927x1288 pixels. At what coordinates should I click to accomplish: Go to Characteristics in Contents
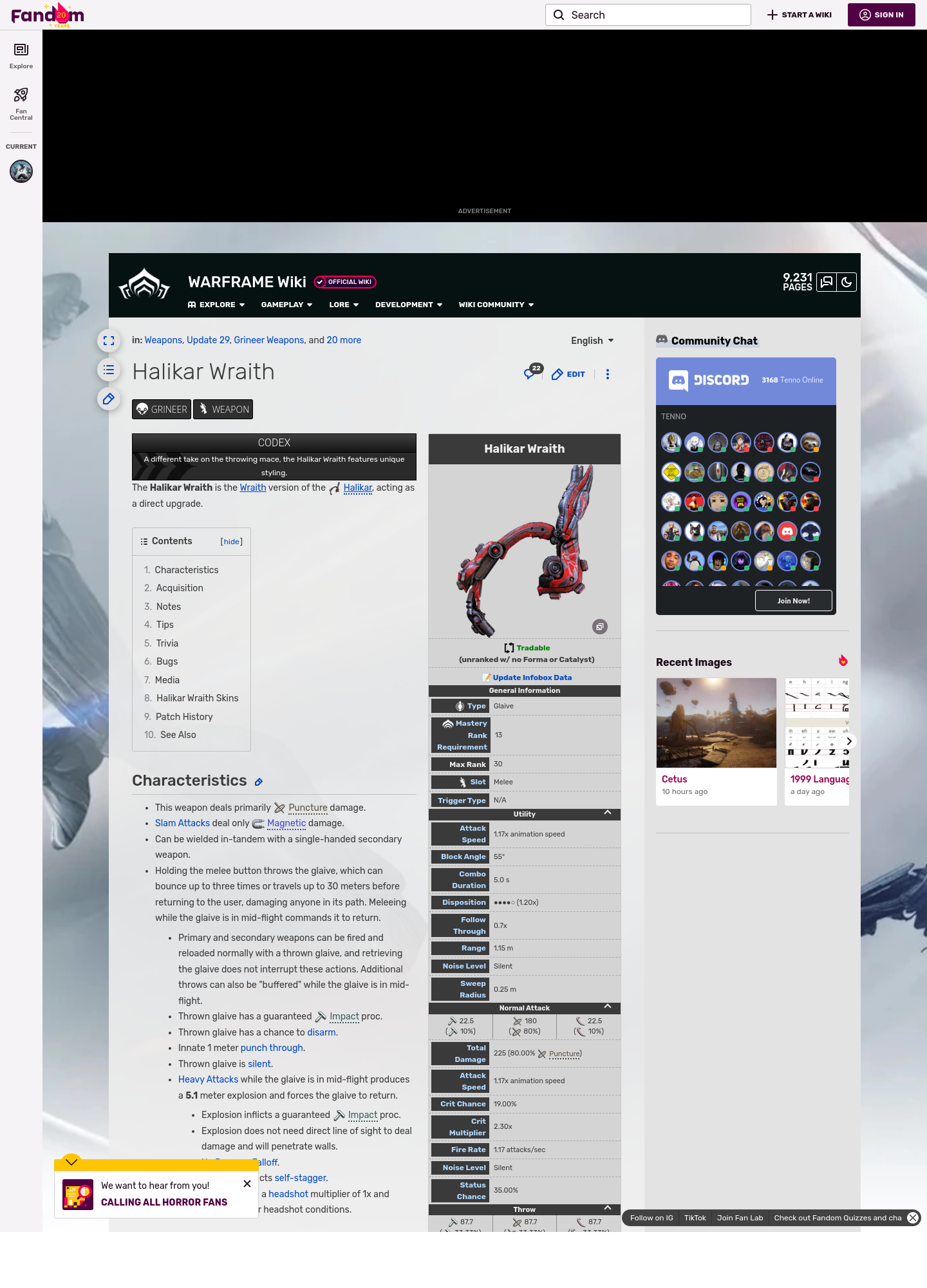point(187,570)
